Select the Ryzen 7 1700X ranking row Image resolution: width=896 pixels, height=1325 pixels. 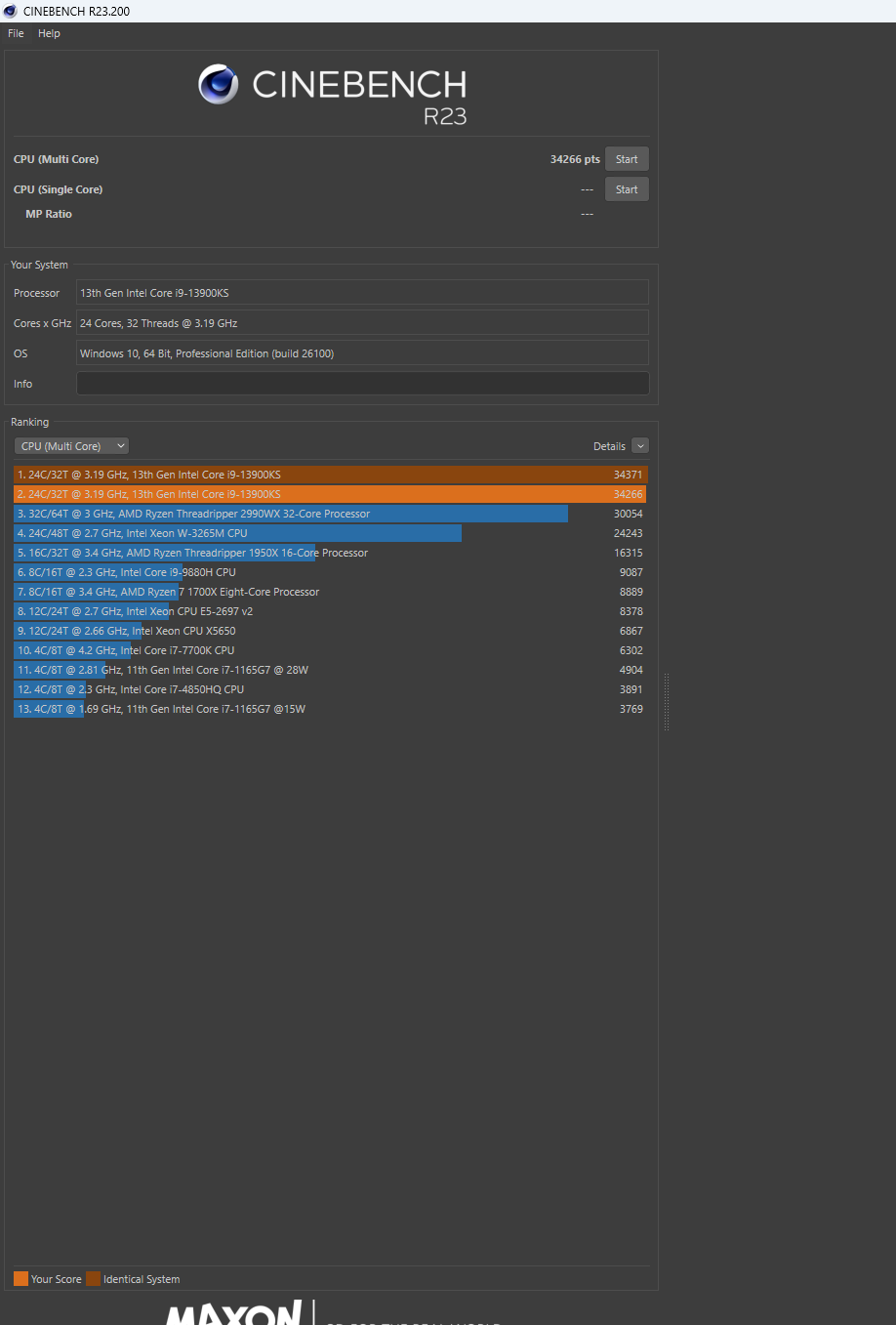point(331,592)
